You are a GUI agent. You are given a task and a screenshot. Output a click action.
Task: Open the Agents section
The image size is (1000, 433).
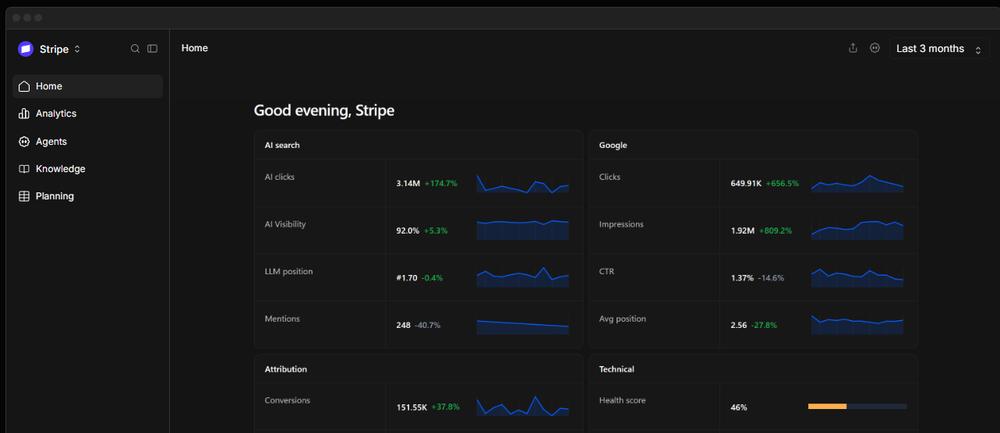tap(87, 142)
